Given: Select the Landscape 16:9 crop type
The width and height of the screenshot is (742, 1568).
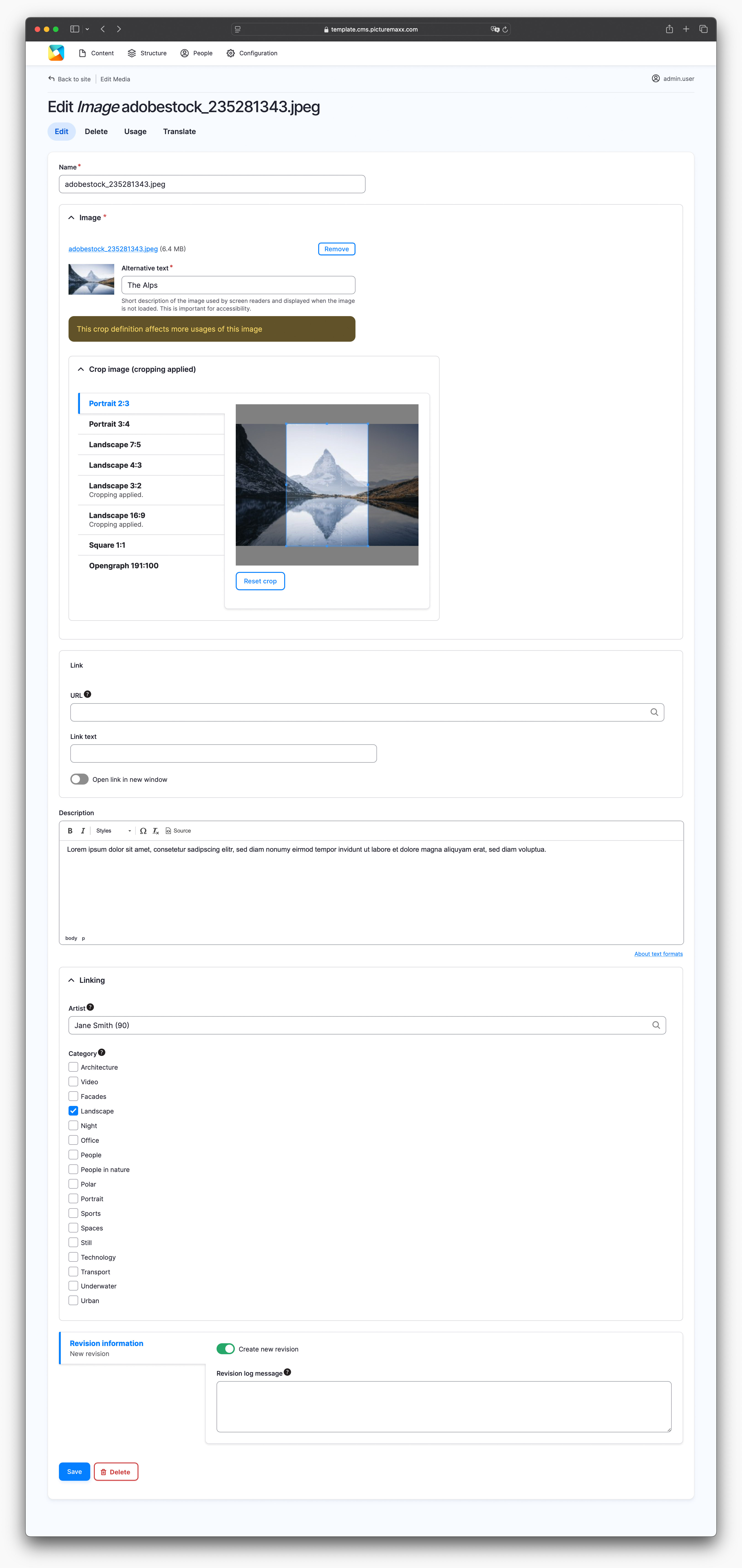Looking at the screenshot, I should tap(151, 520).
